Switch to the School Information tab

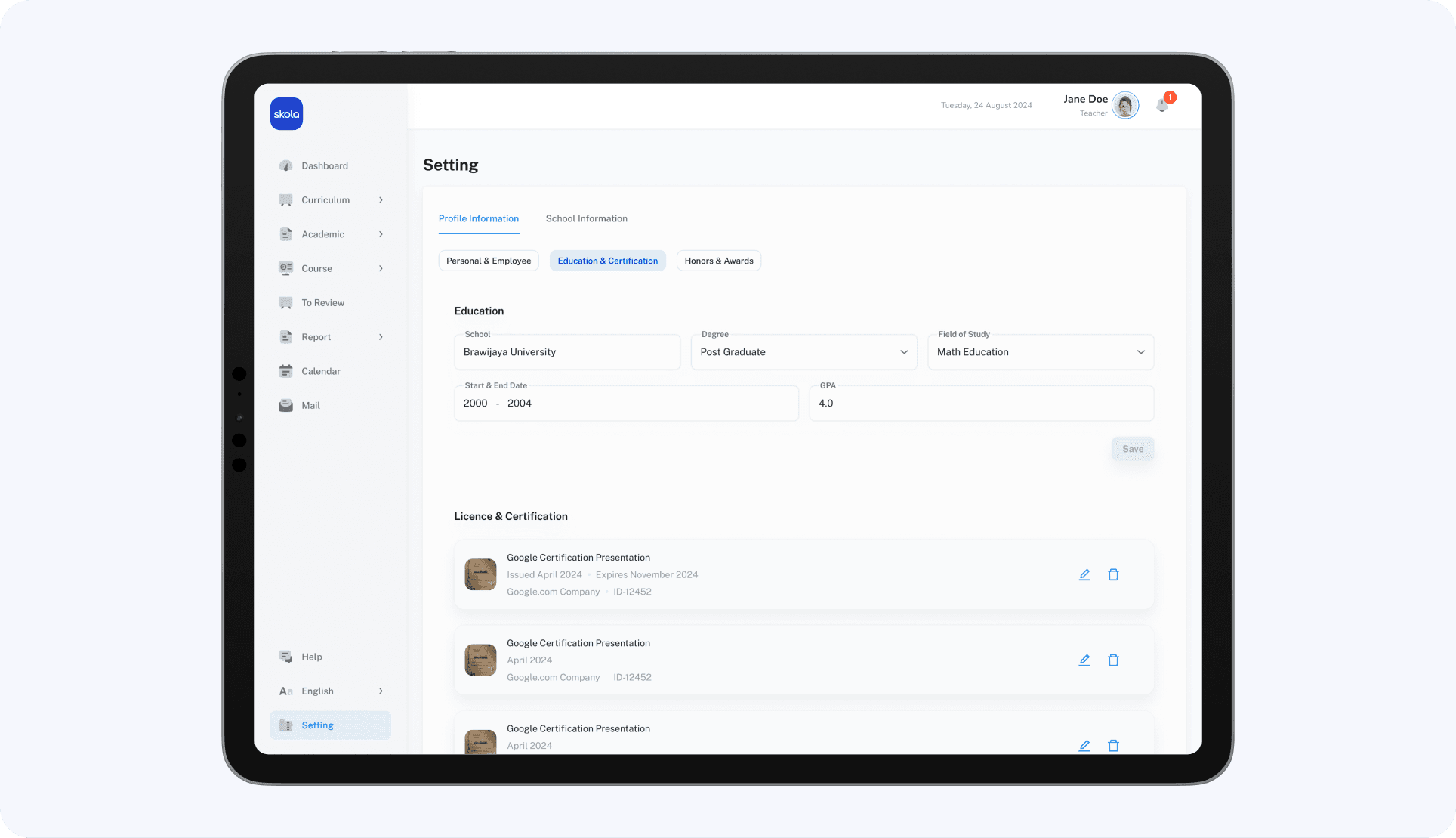point(586,218)
